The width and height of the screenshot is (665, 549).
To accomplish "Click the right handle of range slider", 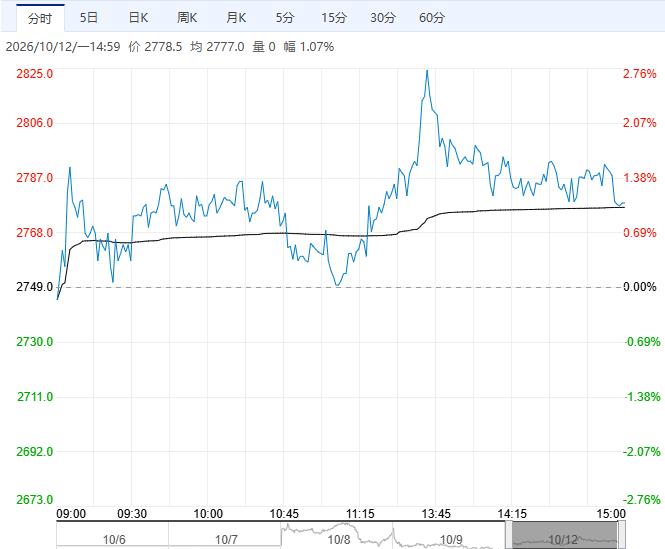I will click(621, 535).
